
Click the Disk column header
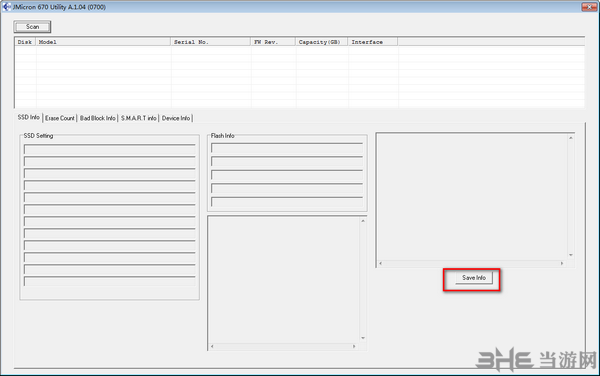[x=25, y=42]
